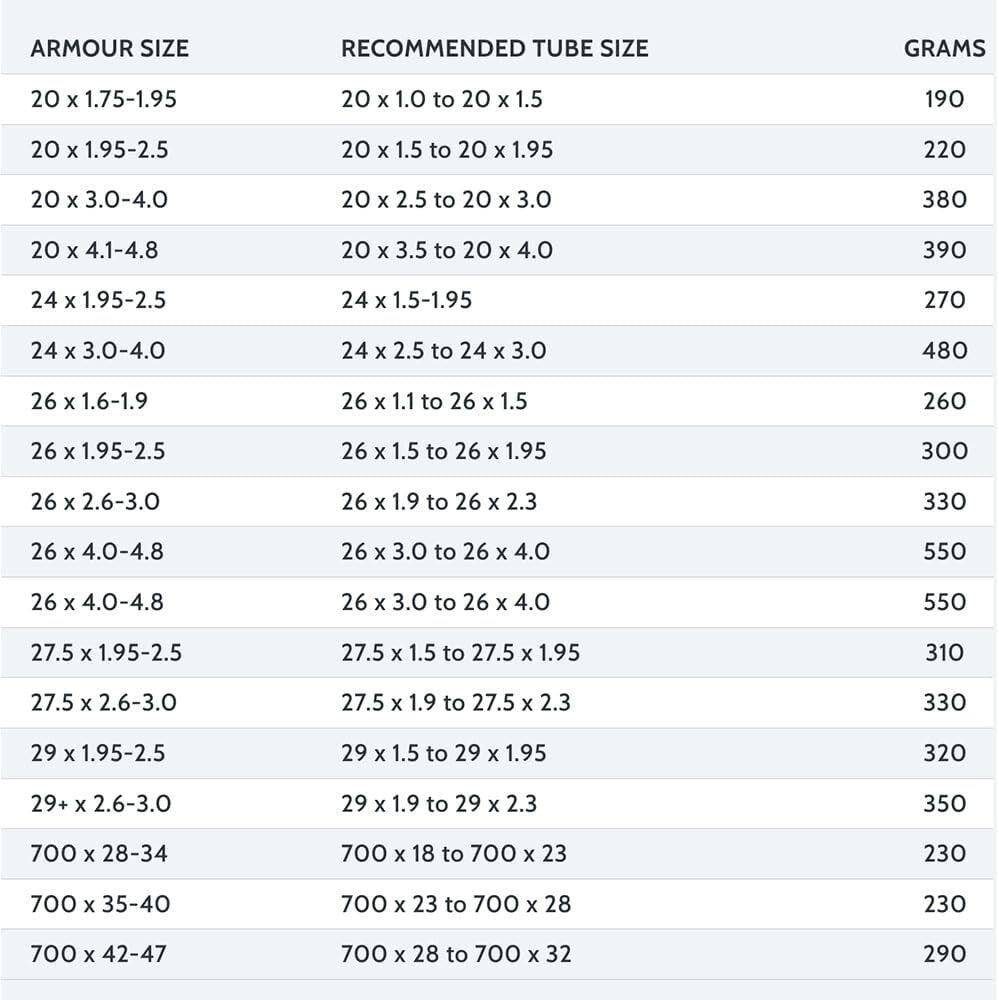Click the 480 grams value

(x=944, y=351)
